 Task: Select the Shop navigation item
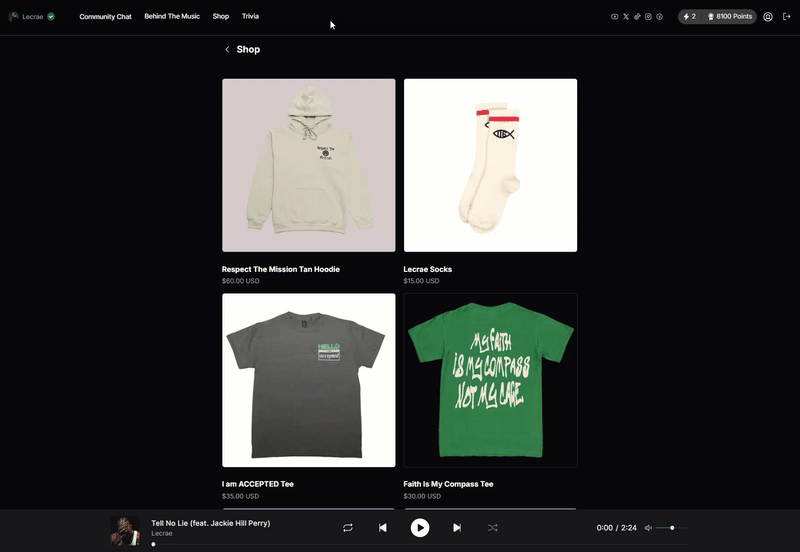click(x=220, y=16)
